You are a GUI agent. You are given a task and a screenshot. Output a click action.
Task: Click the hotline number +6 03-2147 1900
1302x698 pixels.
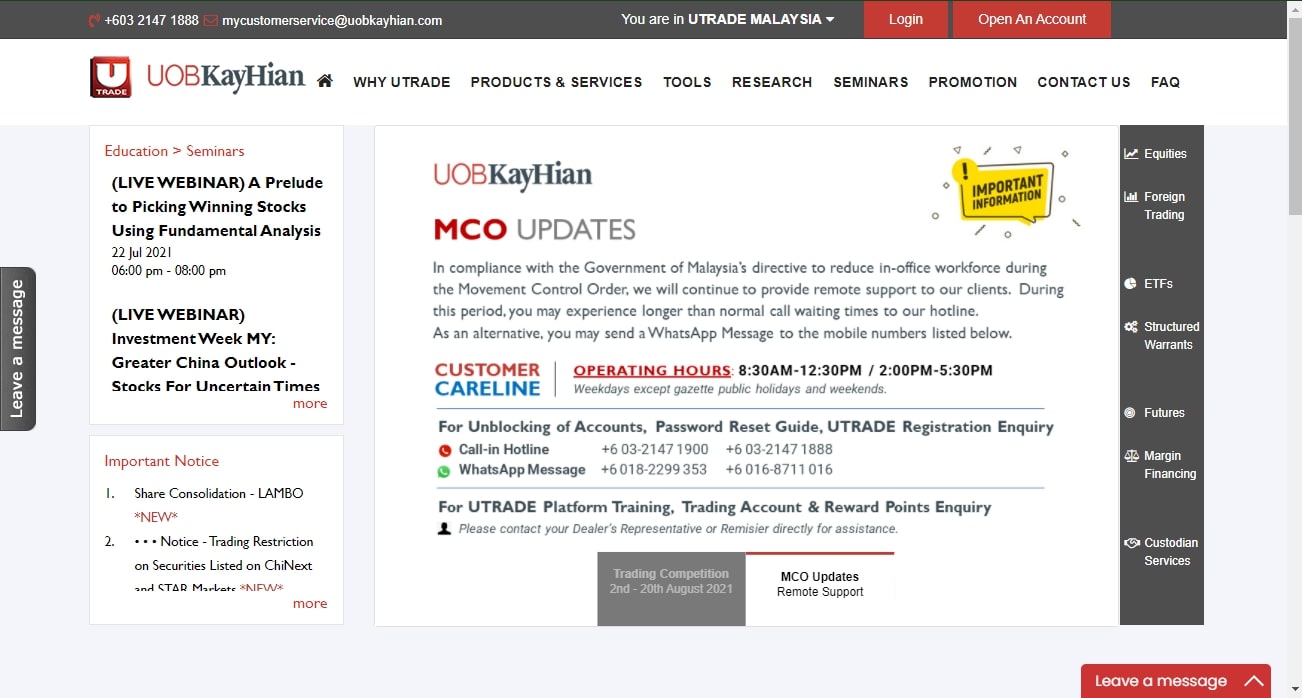(655, 450)
